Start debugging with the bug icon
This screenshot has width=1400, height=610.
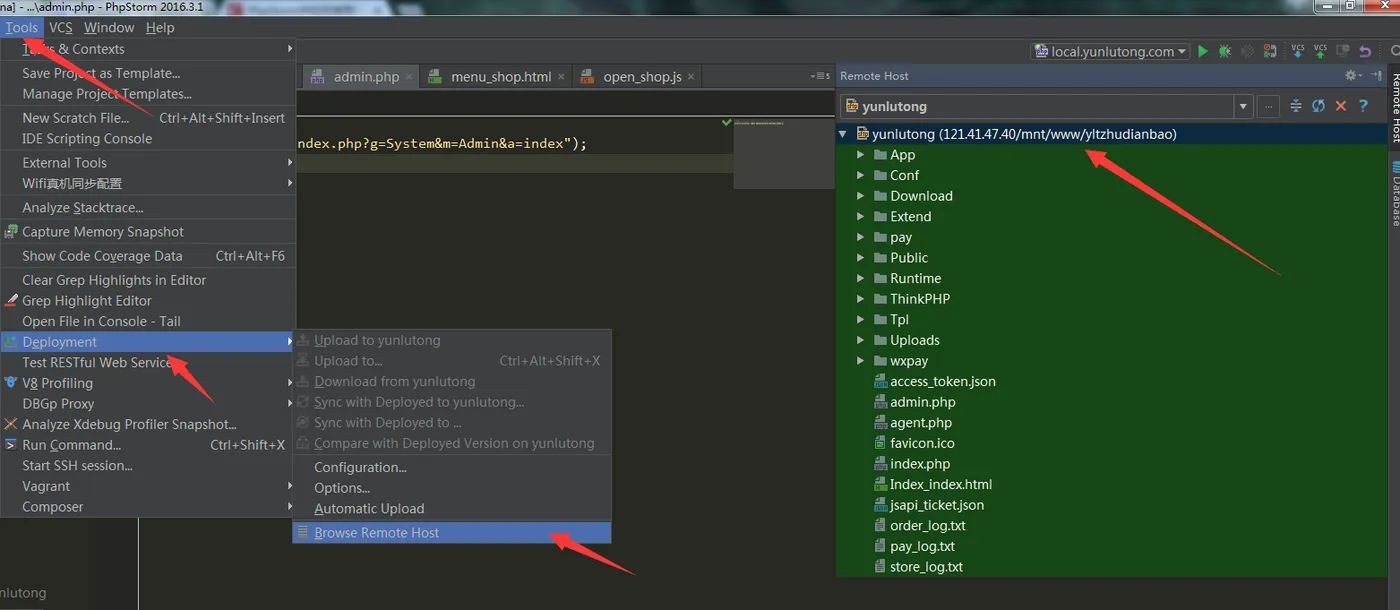[1224, 51]
